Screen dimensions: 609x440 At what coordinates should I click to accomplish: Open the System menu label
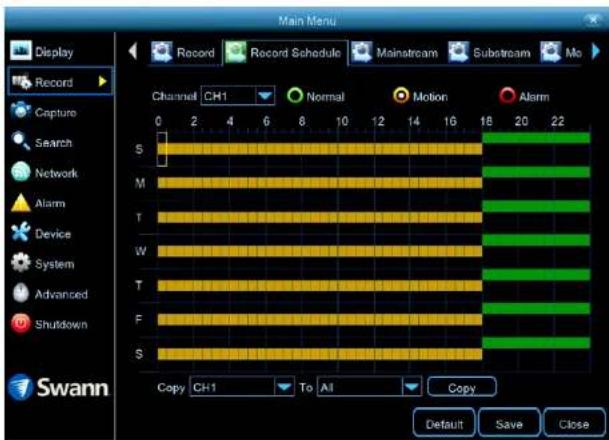(54, 264)
